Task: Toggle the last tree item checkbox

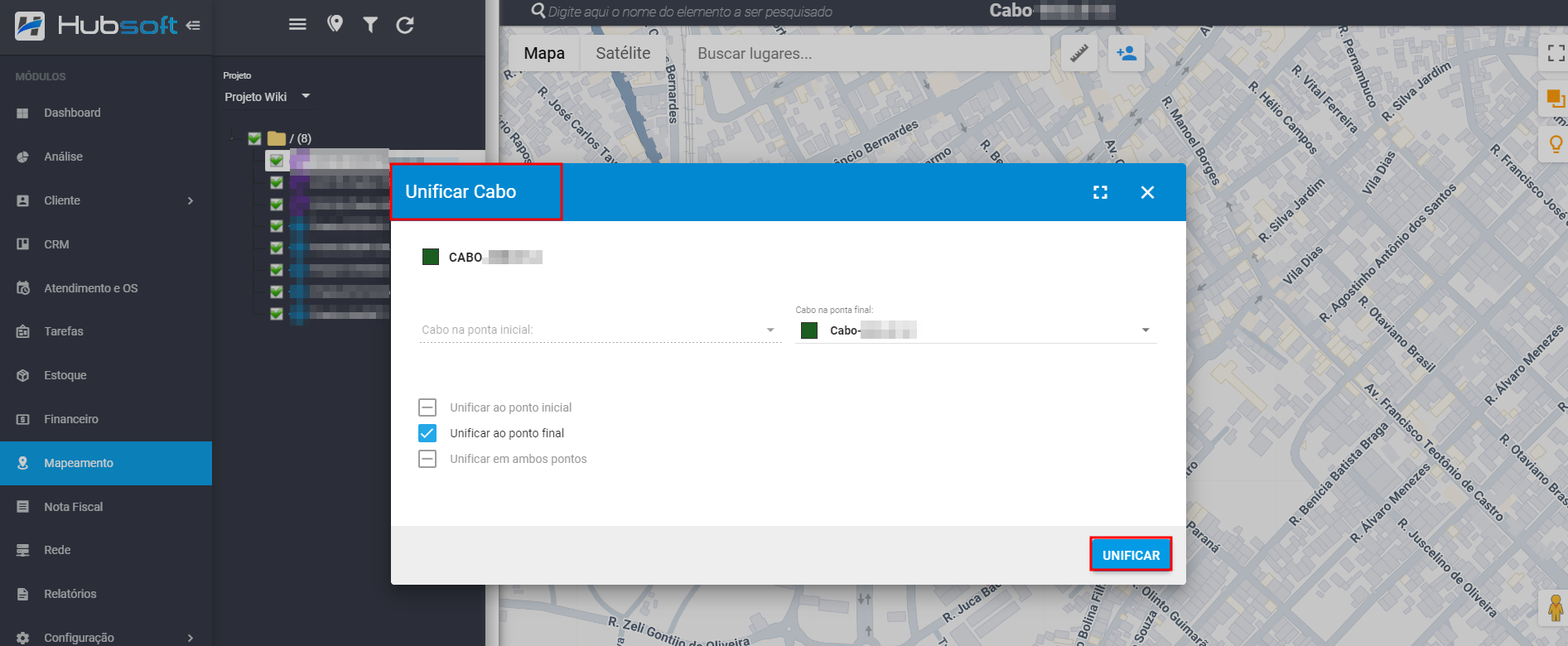Action: click(x=277, y=314)
